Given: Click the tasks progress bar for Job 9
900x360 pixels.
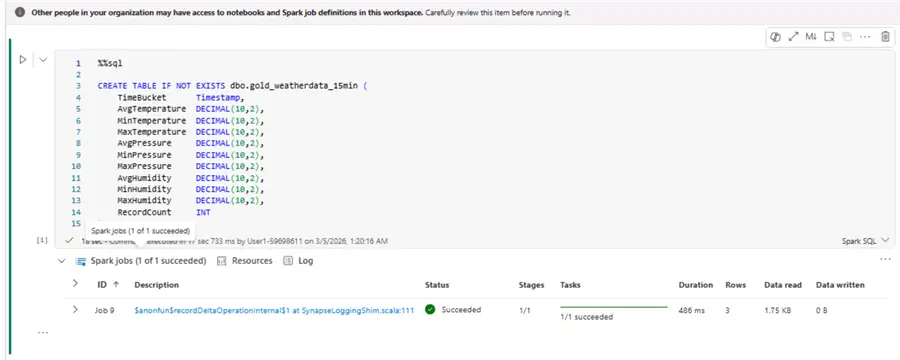Looking at the screenshot, I should pyautogui.click(x=614, y=307).
